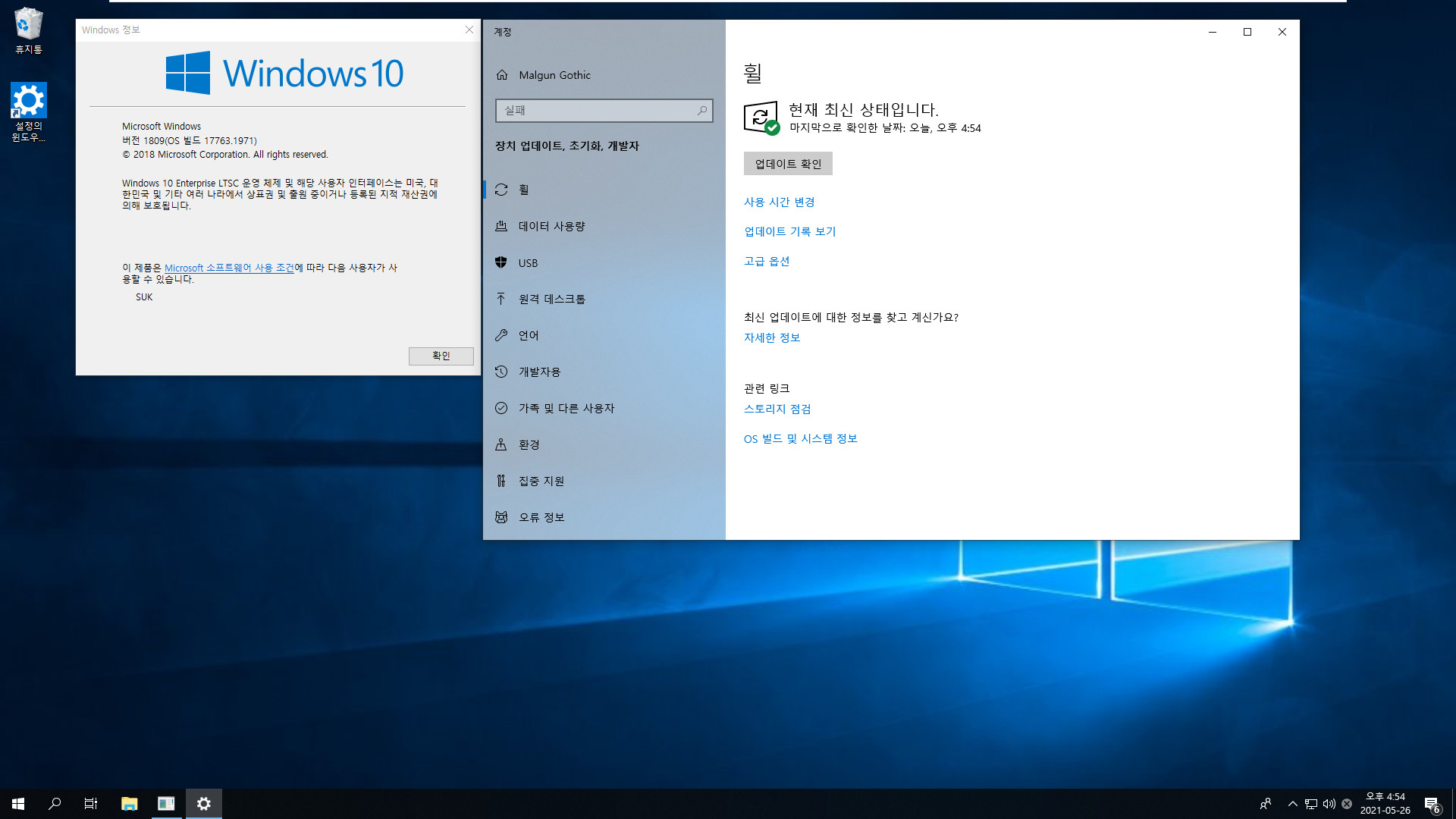The image size is (1456, 819).
Task: Click the wrench icon beside 언어
Action: click(x=501, y=335)
